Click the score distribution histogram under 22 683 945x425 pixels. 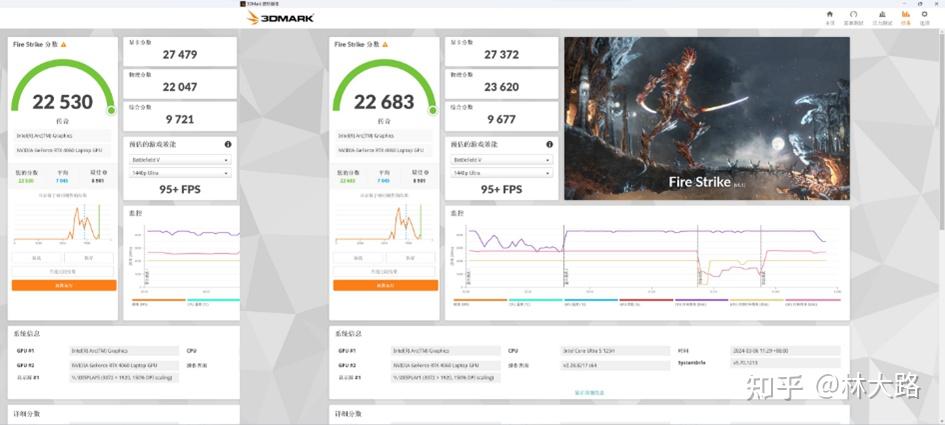385,223
